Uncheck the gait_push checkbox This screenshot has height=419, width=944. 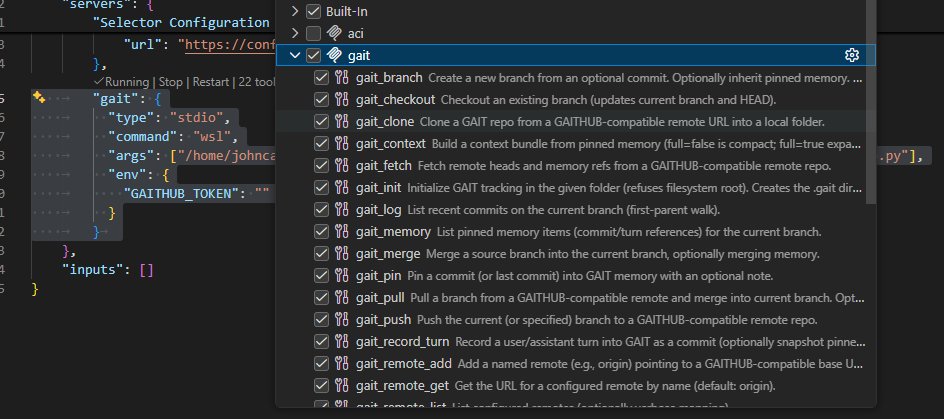(321, 320)
